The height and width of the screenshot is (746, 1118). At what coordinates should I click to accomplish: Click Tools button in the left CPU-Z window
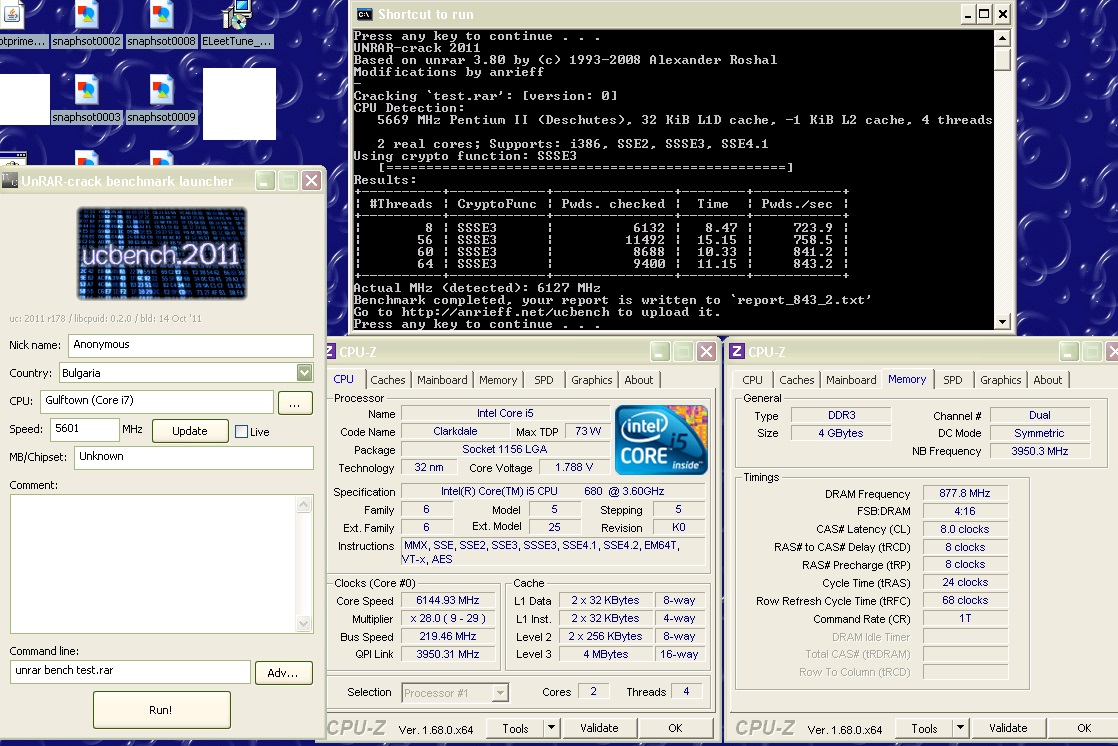tap(515, 728)
